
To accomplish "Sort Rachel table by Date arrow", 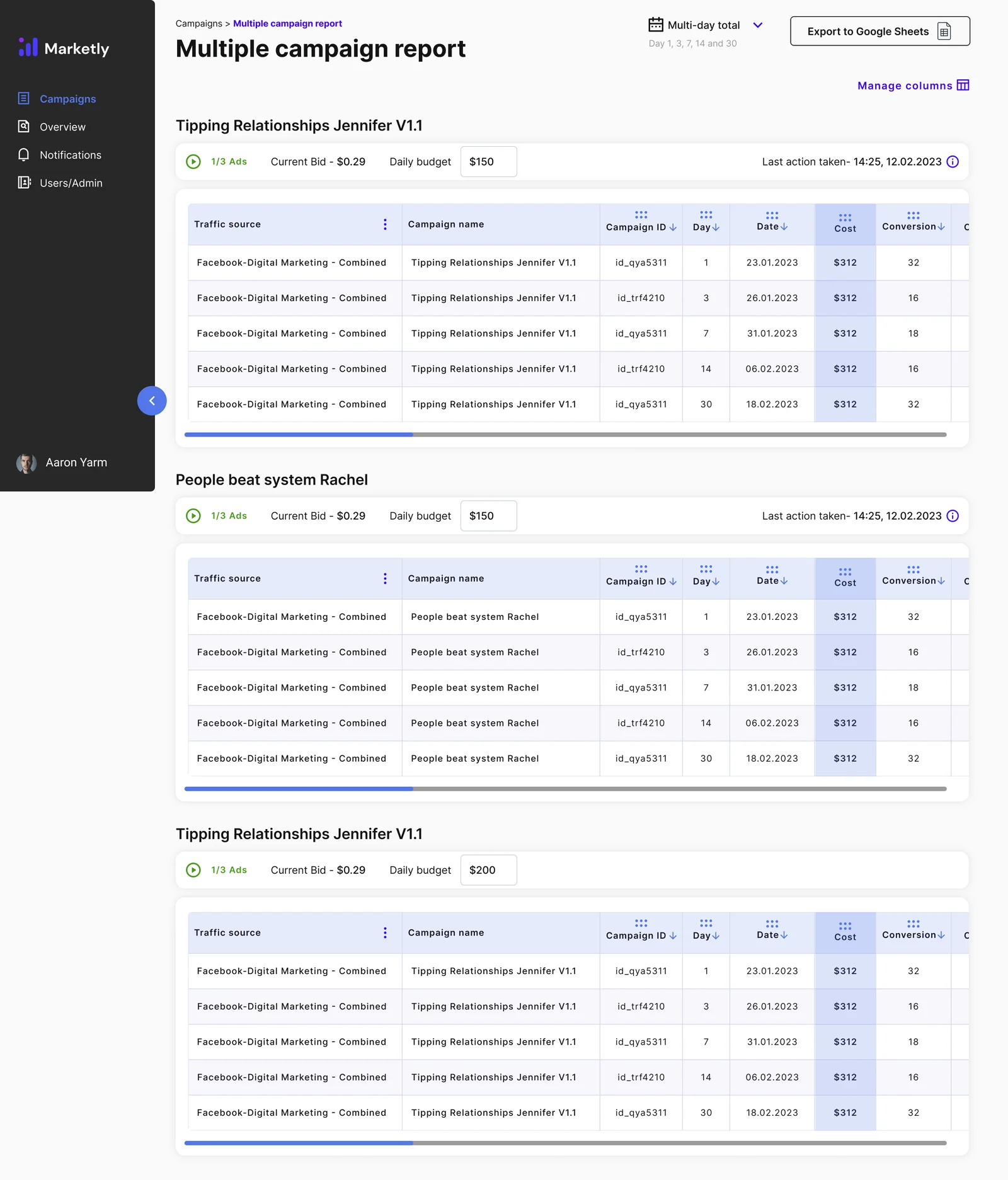I will (784, 581).
